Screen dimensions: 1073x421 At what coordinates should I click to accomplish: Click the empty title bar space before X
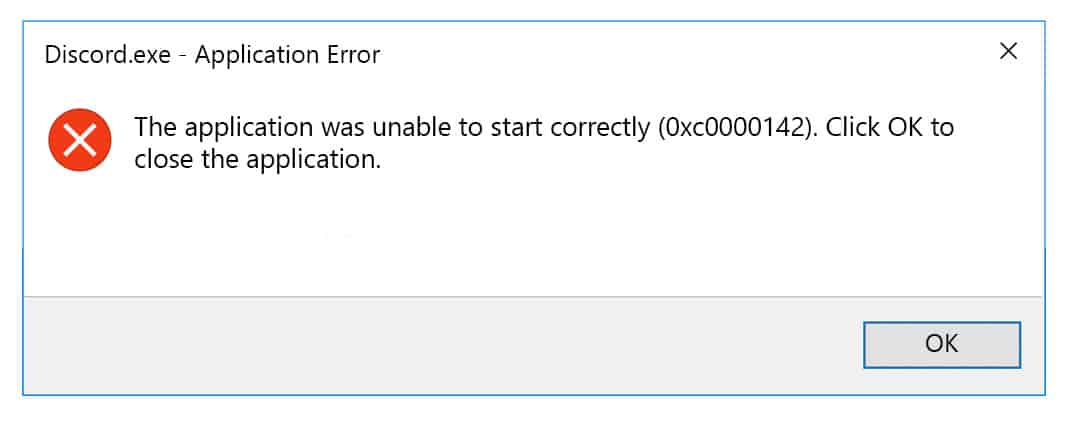pos(684,53)
